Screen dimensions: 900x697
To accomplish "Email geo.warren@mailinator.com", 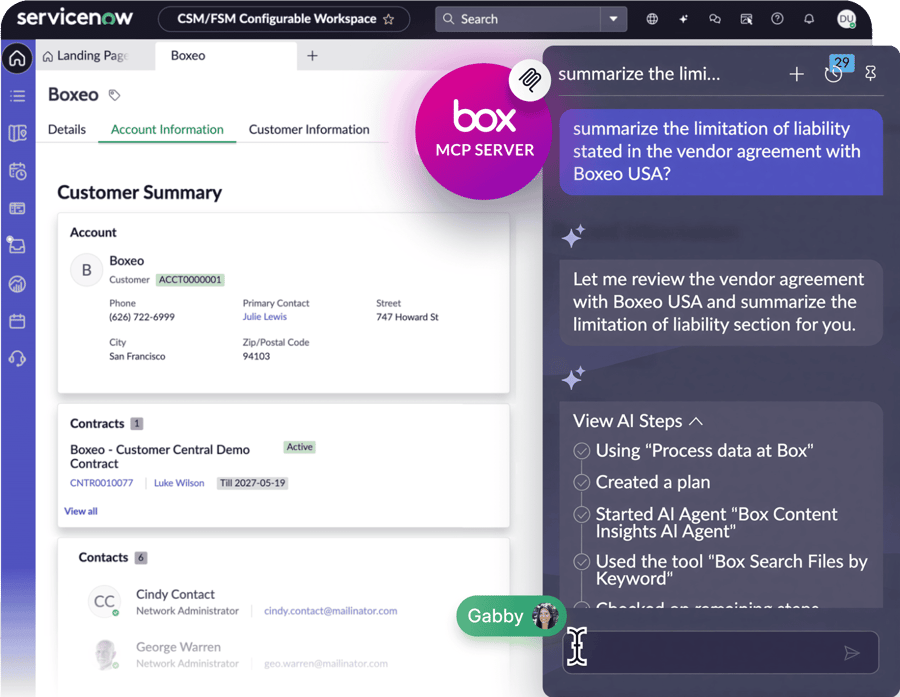I will [325, 664].
